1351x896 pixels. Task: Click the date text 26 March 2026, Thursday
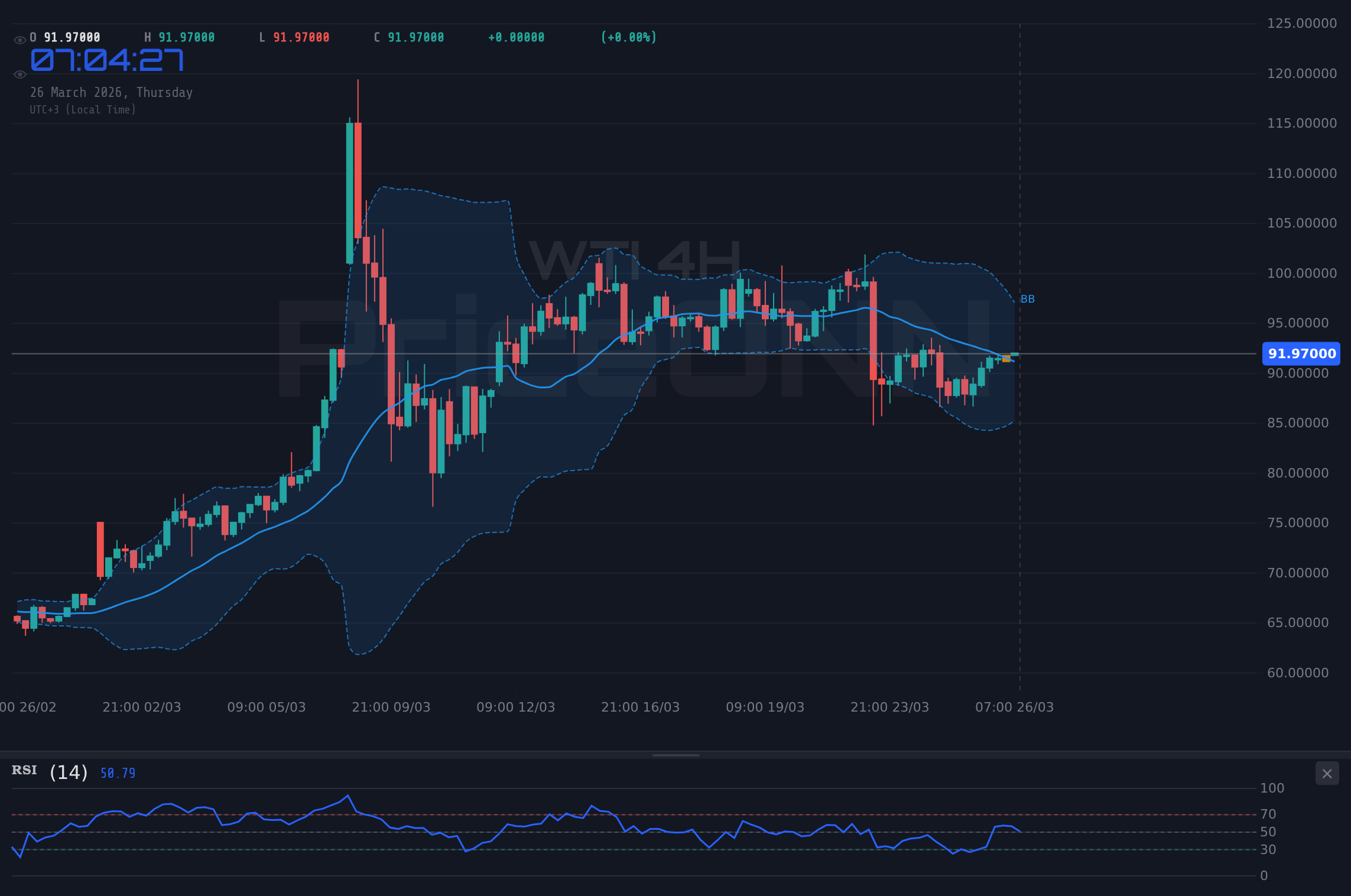(112, 92)
